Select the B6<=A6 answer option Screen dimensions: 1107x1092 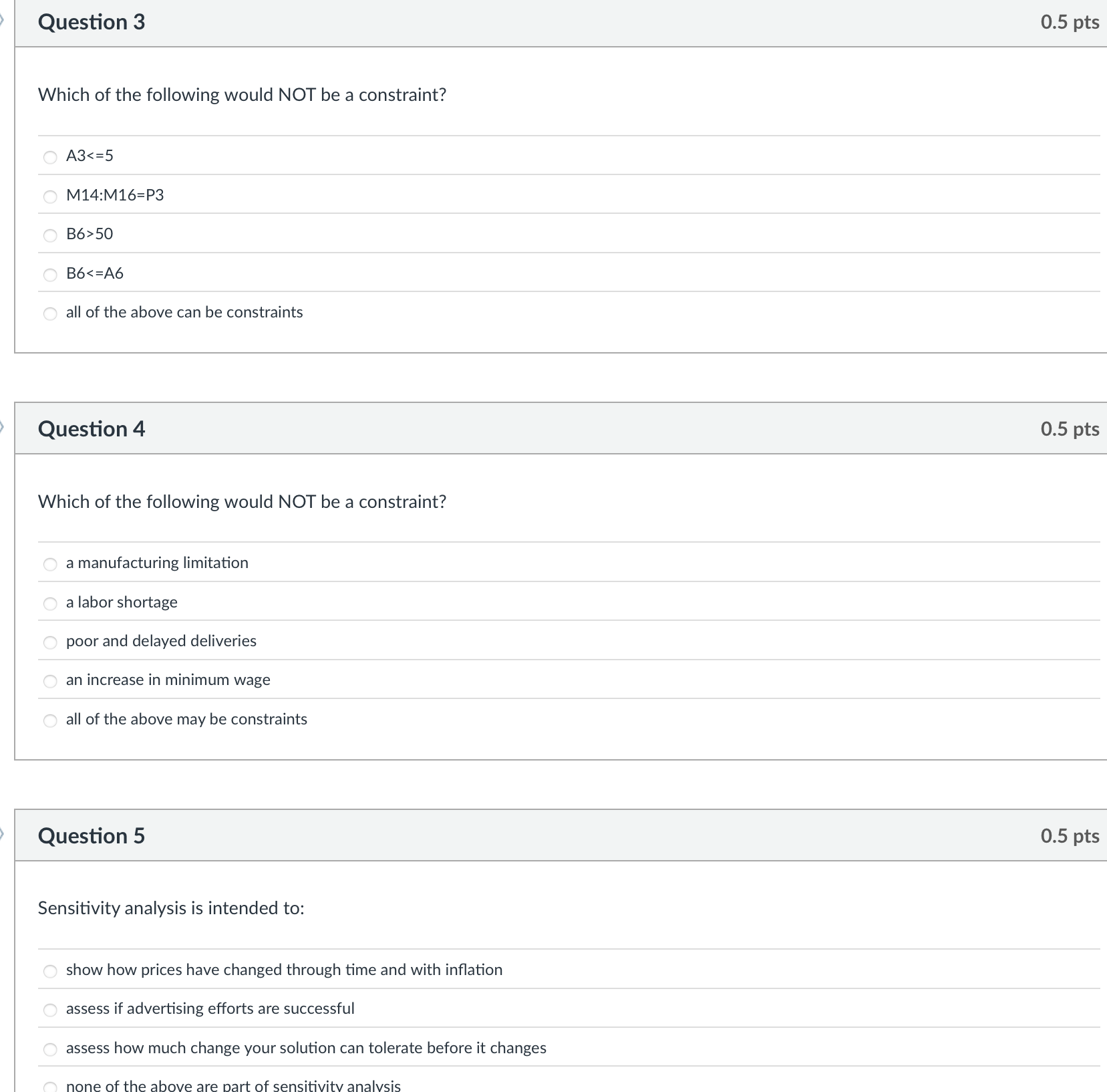tap(50, 274)
